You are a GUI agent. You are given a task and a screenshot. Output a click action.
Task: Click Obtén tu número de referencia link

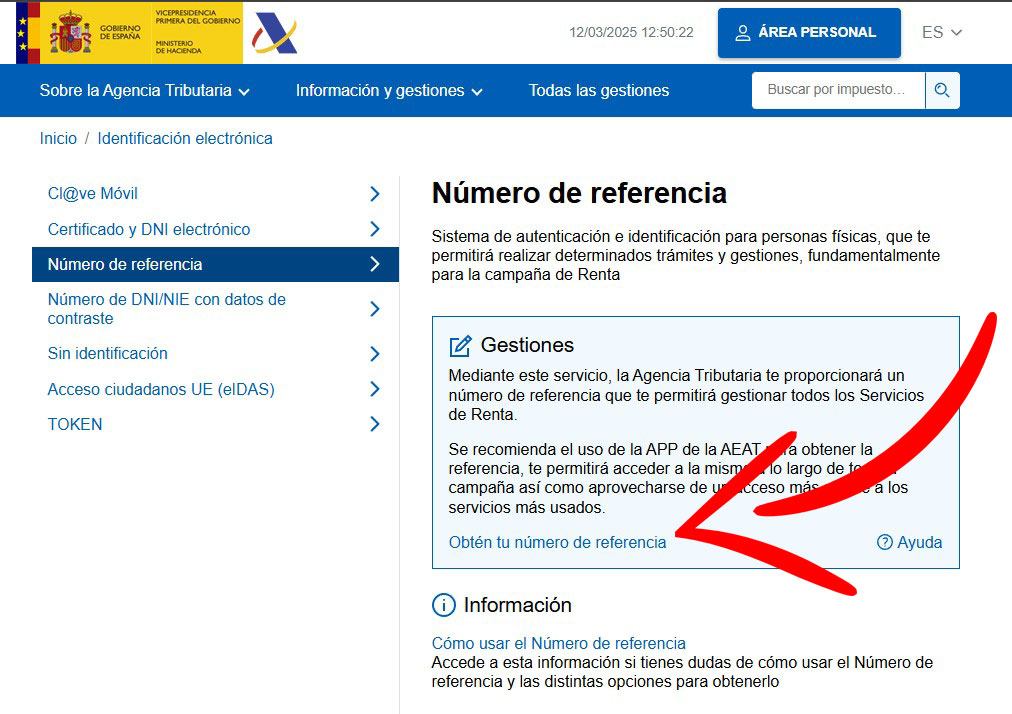[557, 542]
